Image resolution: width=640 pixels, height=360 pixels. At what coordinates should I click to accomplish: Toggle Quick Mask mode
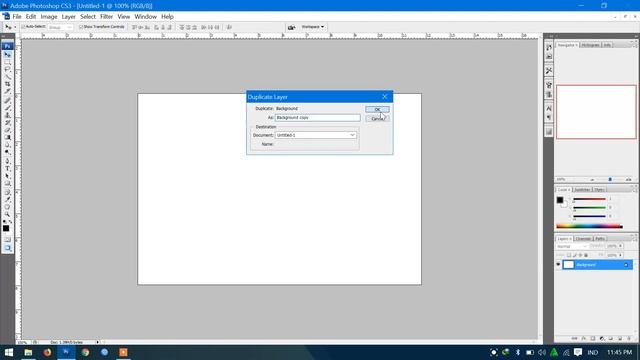[7, 239]
